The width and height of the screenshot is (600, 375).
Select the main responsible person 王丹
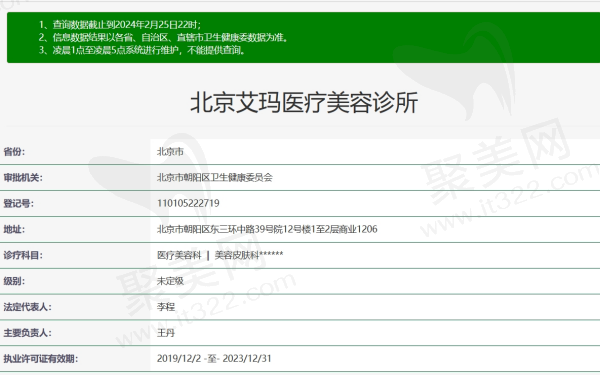coord(166,333)
